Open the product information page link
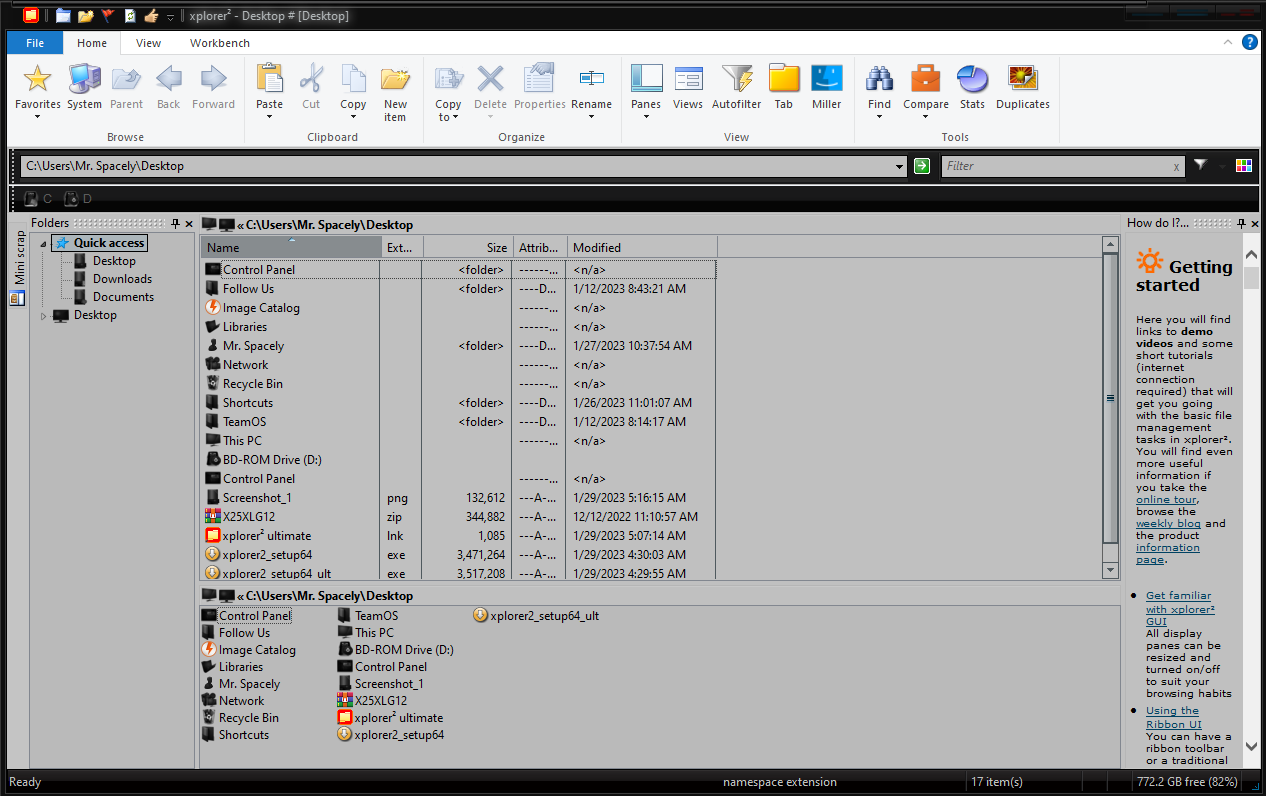This screenshot has width=1266, height=796. tap(1167, 553)
